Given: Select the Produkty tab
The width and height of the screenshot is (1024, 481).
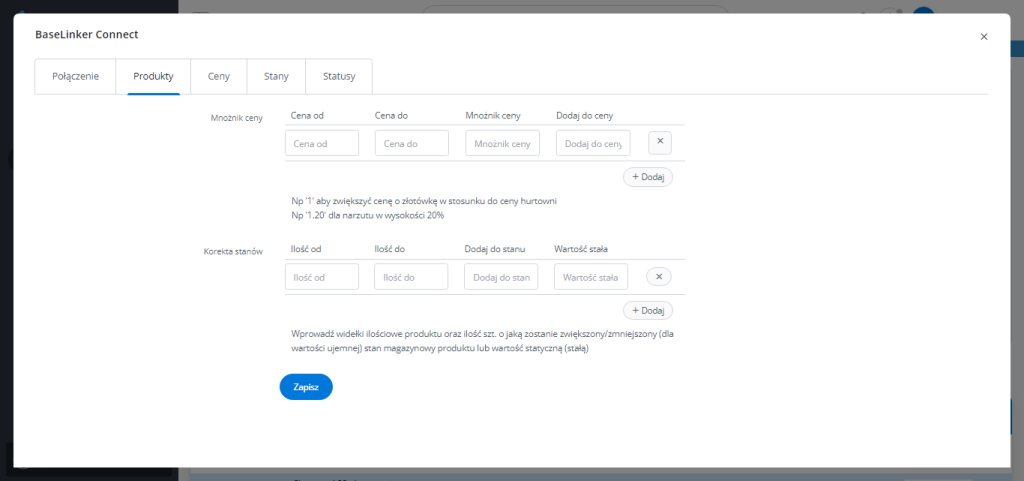Looking at the screenshot, I should [x=153, y=76].
